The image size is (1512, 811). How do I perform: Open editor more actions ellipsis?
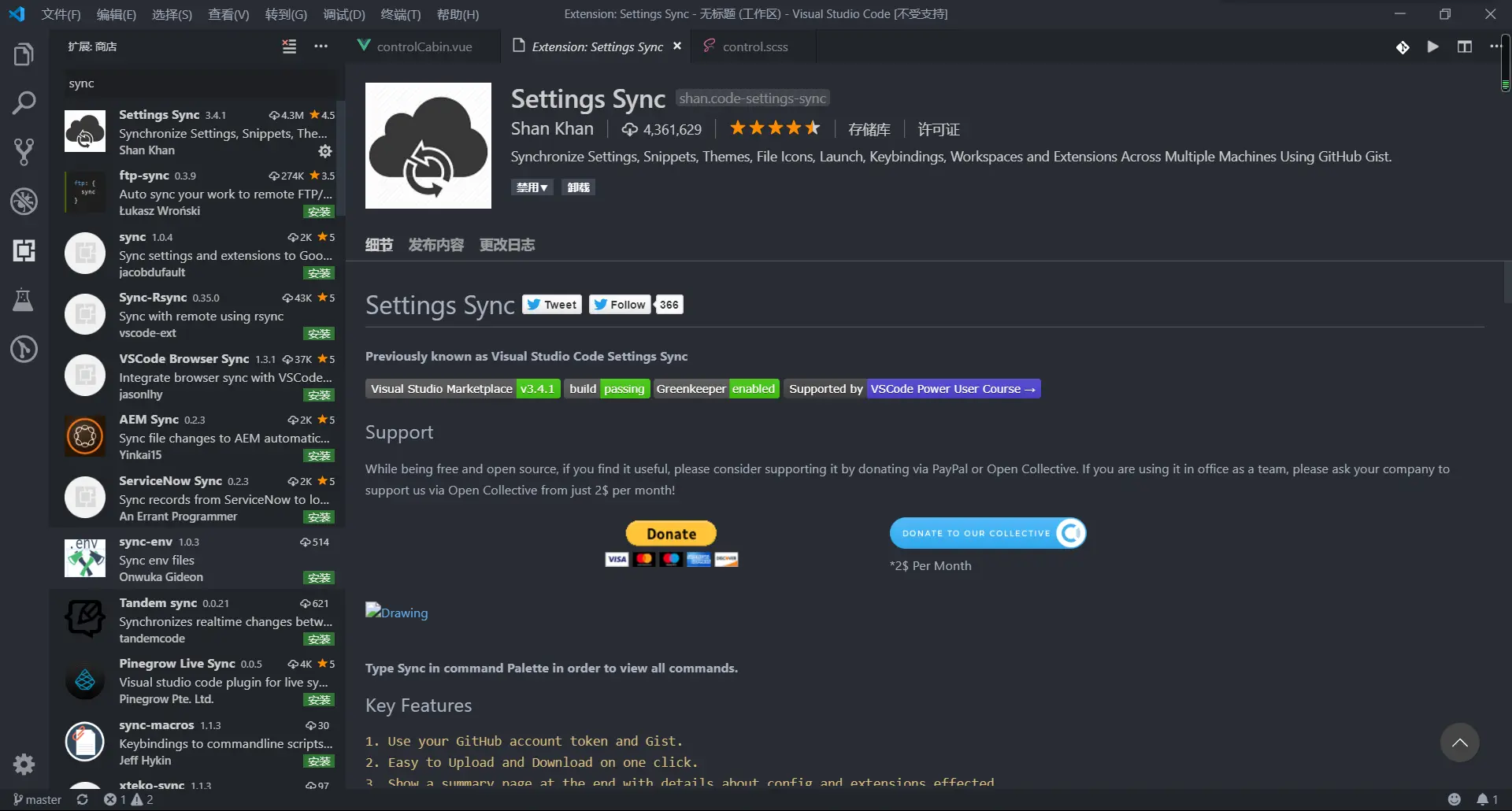click(x=1495, y=47)
